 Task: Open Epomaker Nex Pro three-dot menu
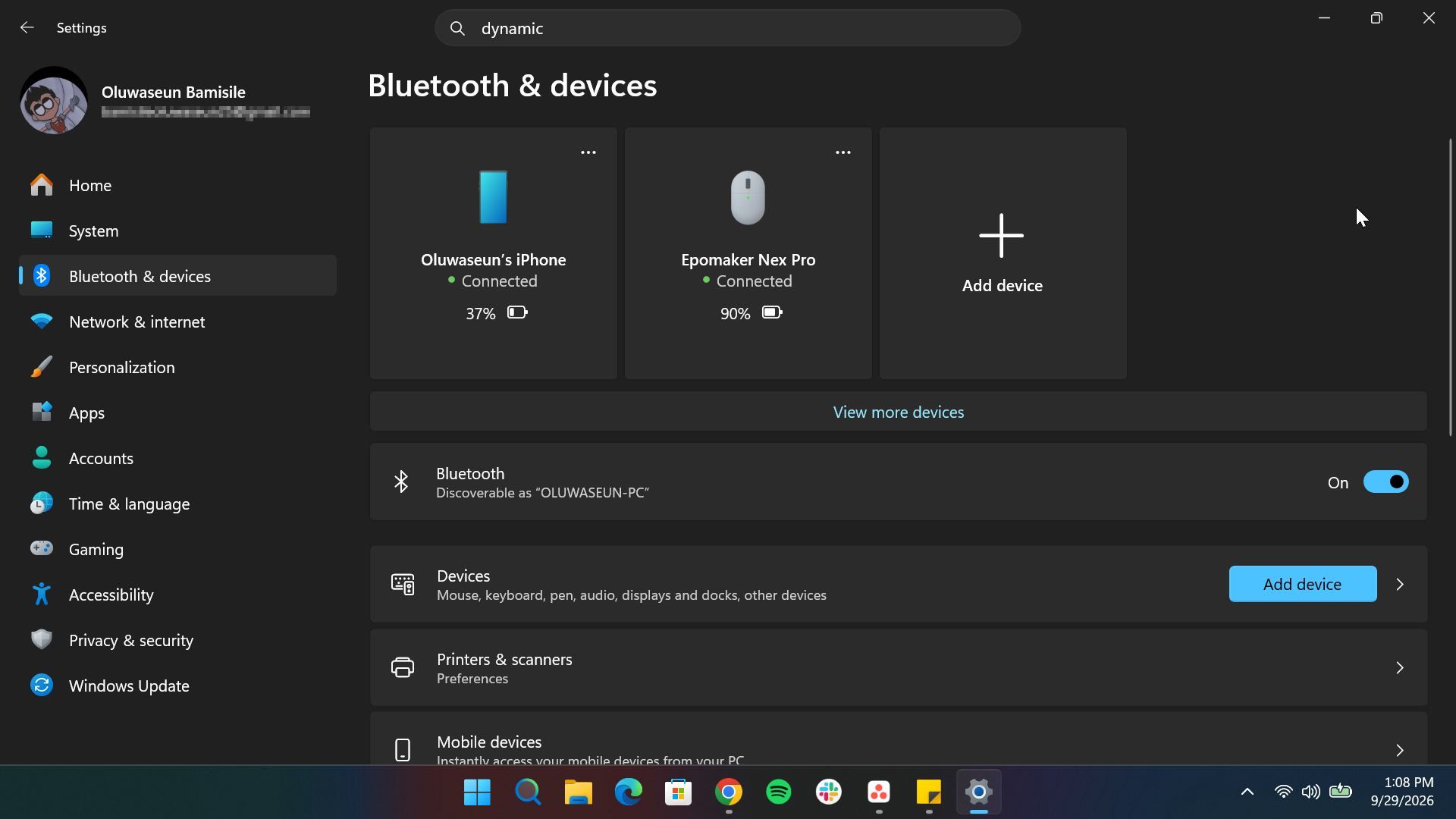(x=843, y=152)
